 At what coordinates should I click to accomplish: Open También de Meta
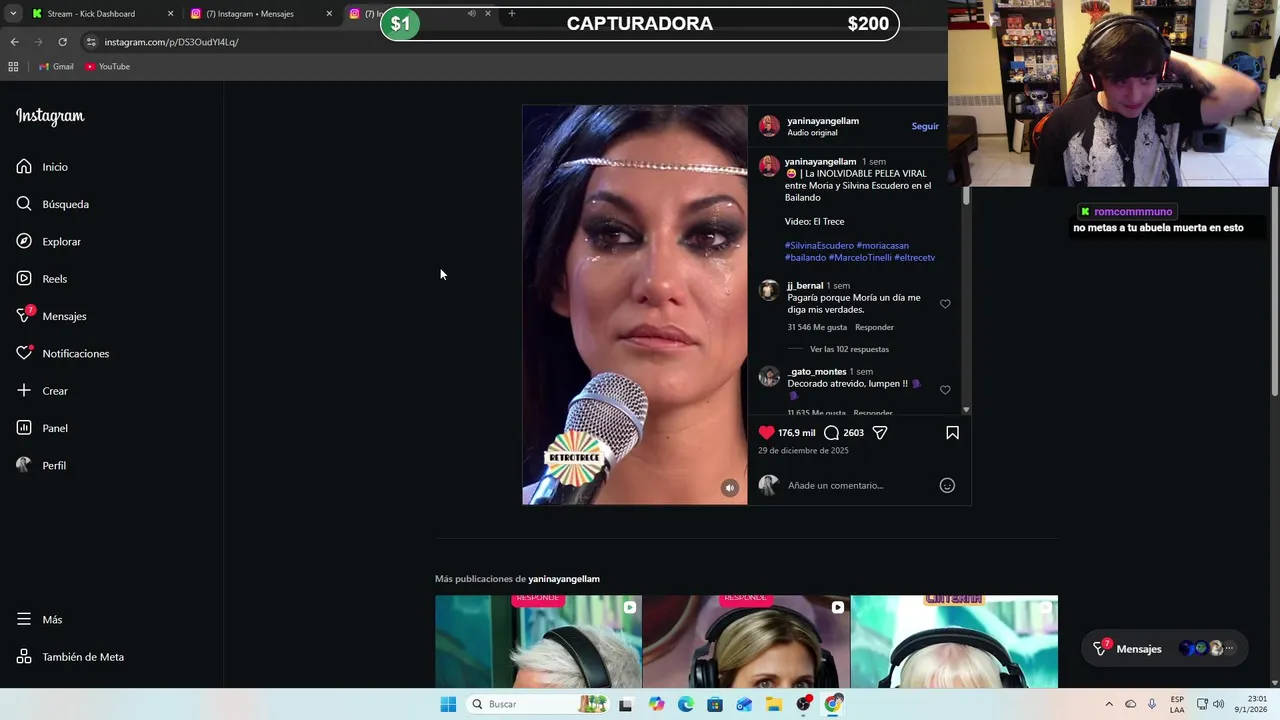[70, 657]
